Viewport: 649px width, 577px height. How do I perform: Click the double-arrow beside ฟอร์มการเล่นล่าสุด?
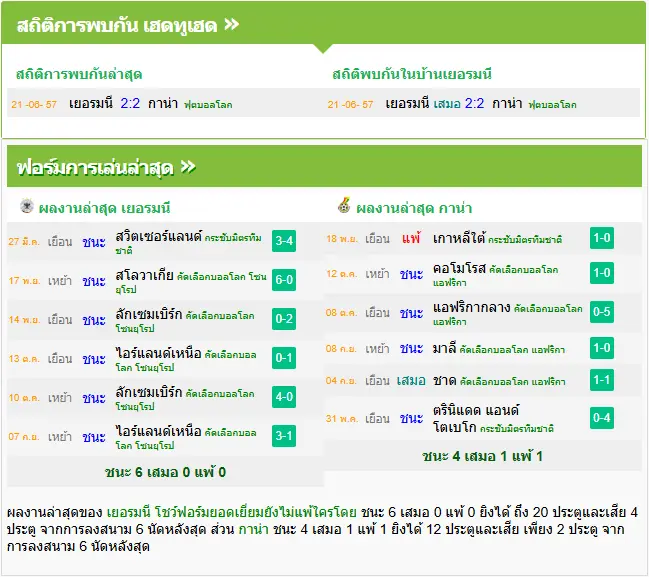[x=188, y=167]
